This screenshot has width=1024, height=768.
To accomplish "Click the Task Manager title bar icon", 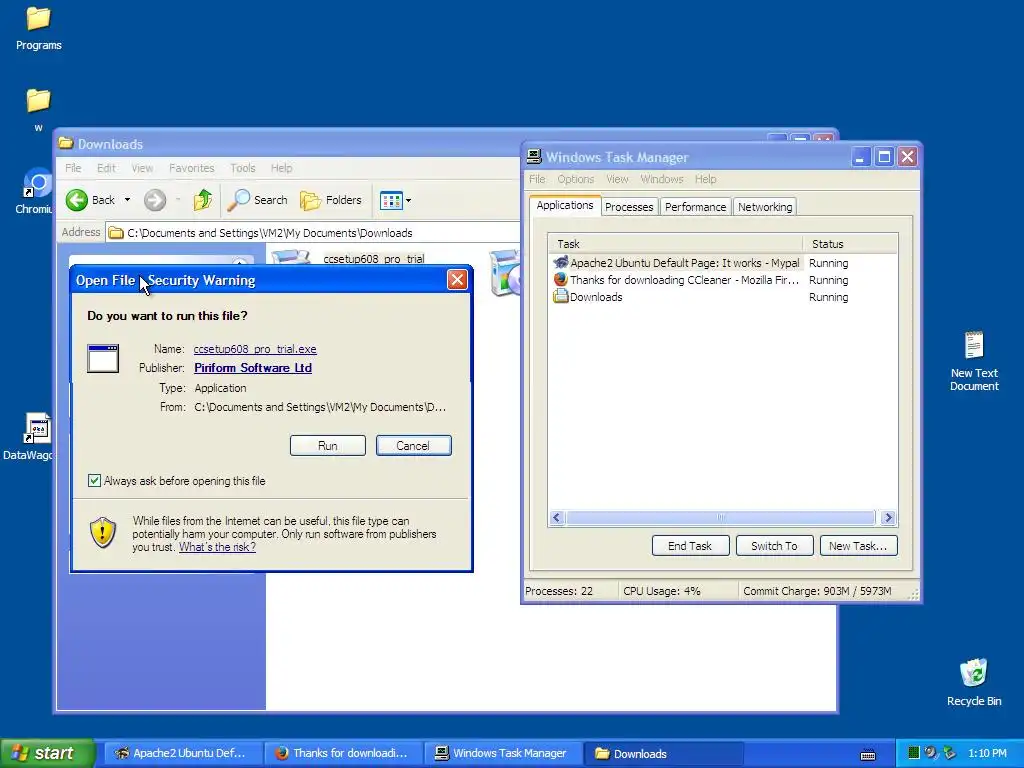I will [534, 157].
